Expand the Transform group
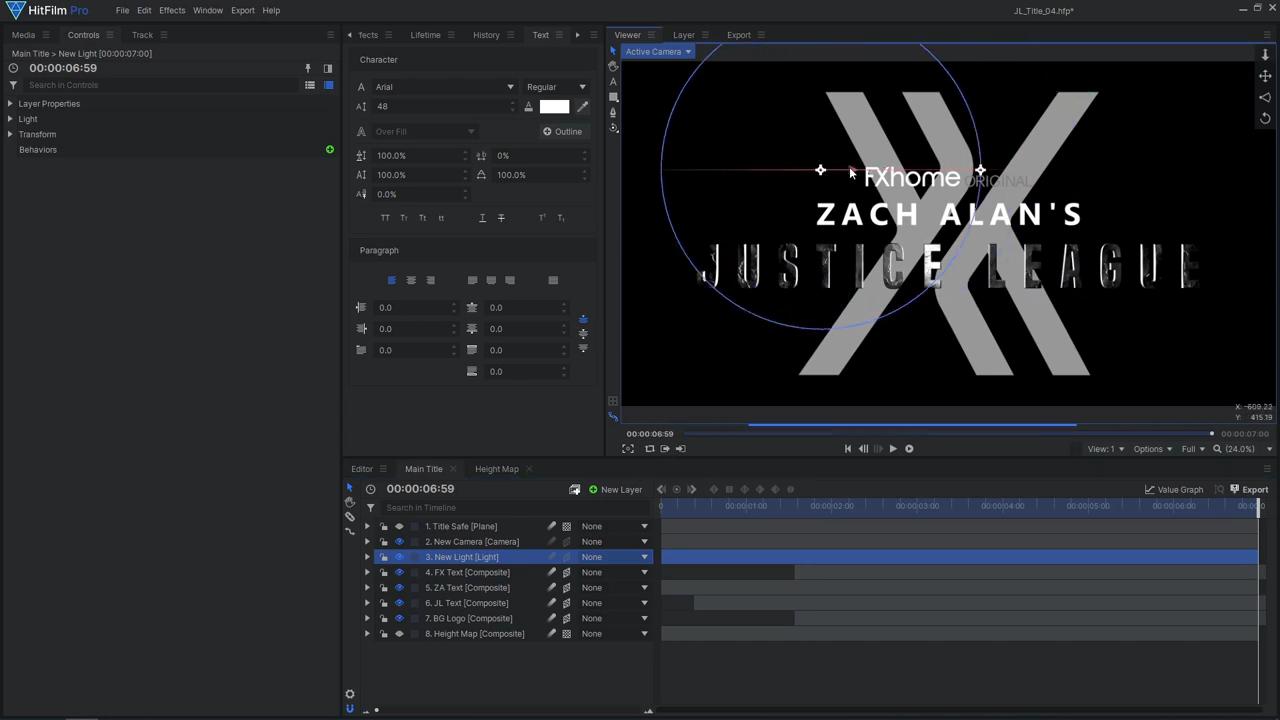1280x720 pixels. [10, 134]
